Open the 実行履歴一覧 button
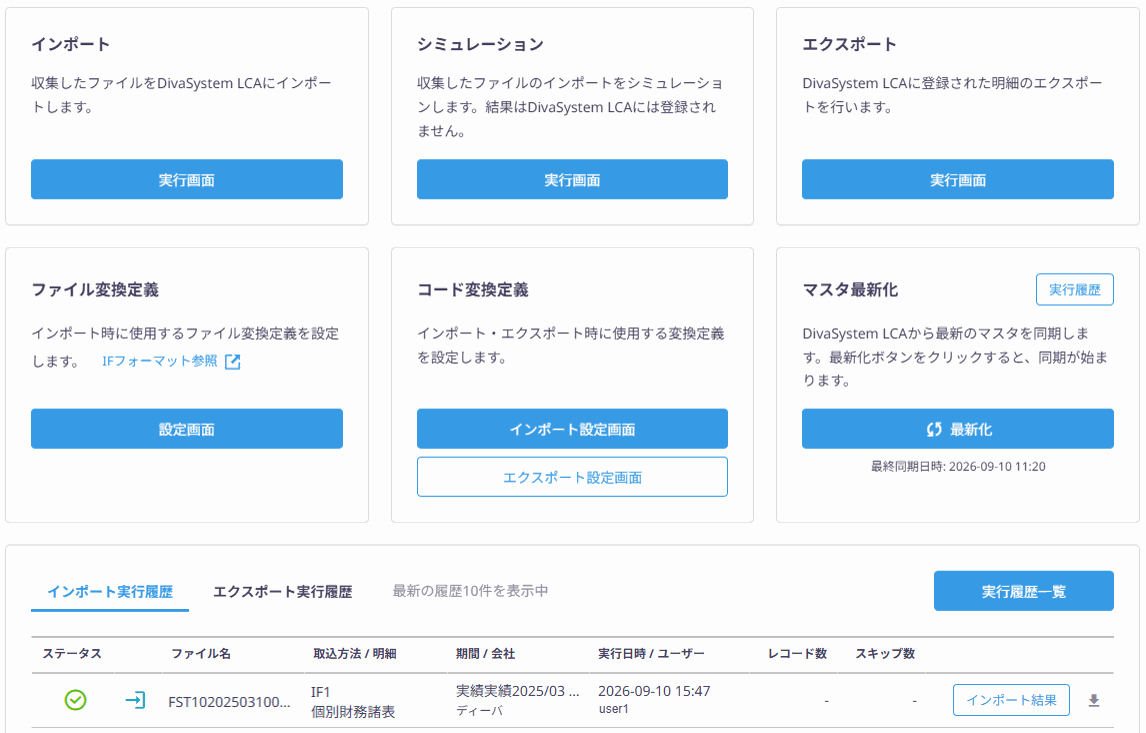 pyautogui.click(x=1023, y=591)
